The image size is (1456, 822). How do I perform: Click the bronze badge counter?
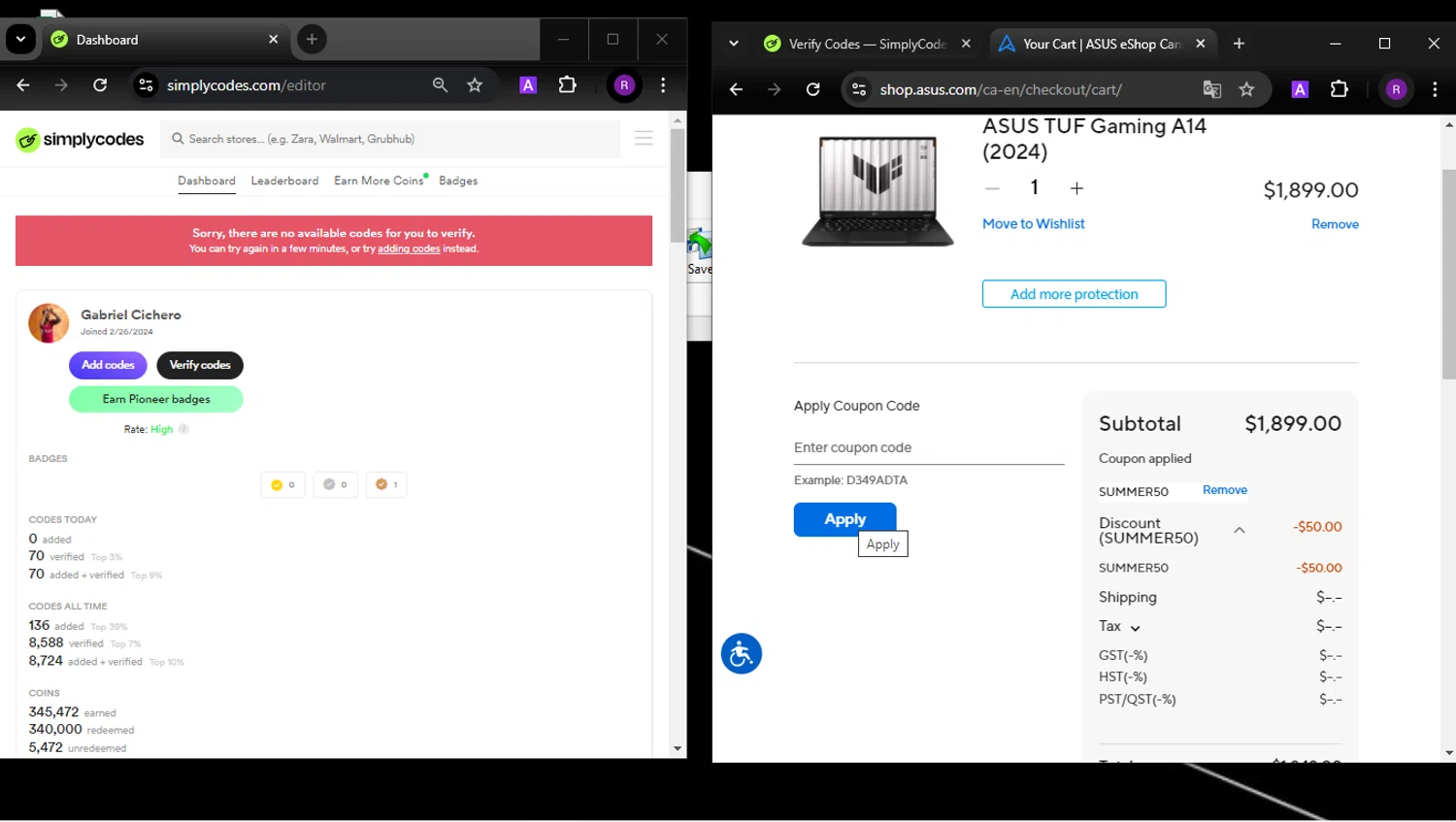coord(386,484)
